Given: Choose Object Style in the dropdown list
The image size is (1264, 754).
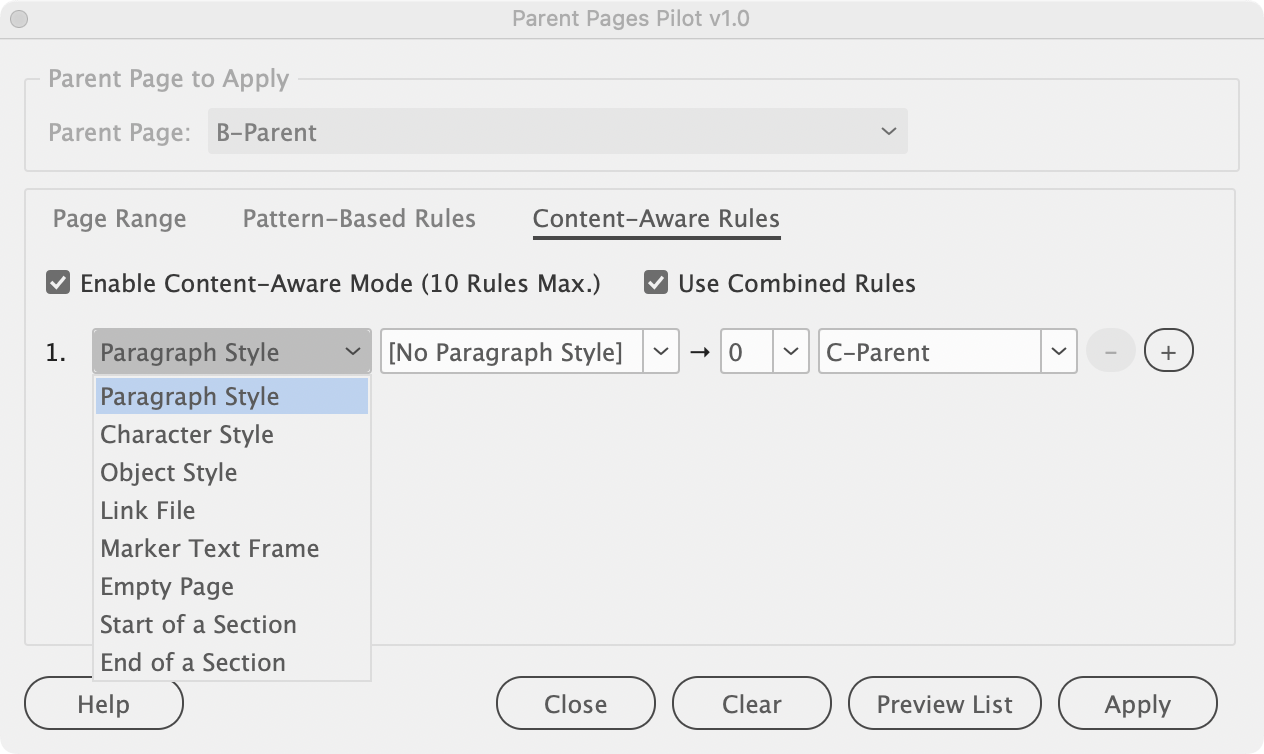Looking at the screenshot, I should coord(169,473).
